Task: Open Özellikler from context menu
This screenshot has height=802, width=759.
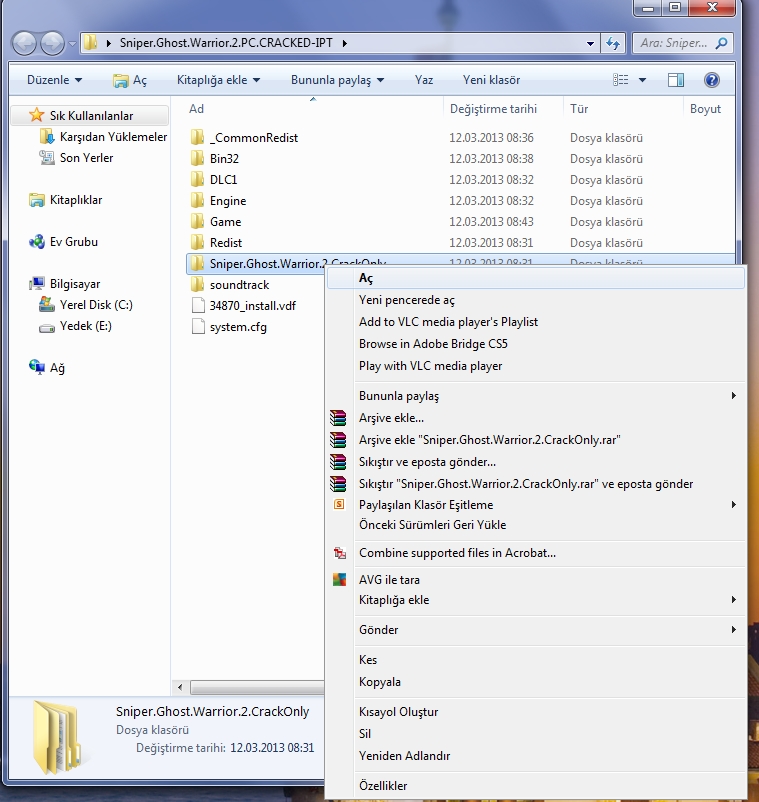Action: point(535,786)
